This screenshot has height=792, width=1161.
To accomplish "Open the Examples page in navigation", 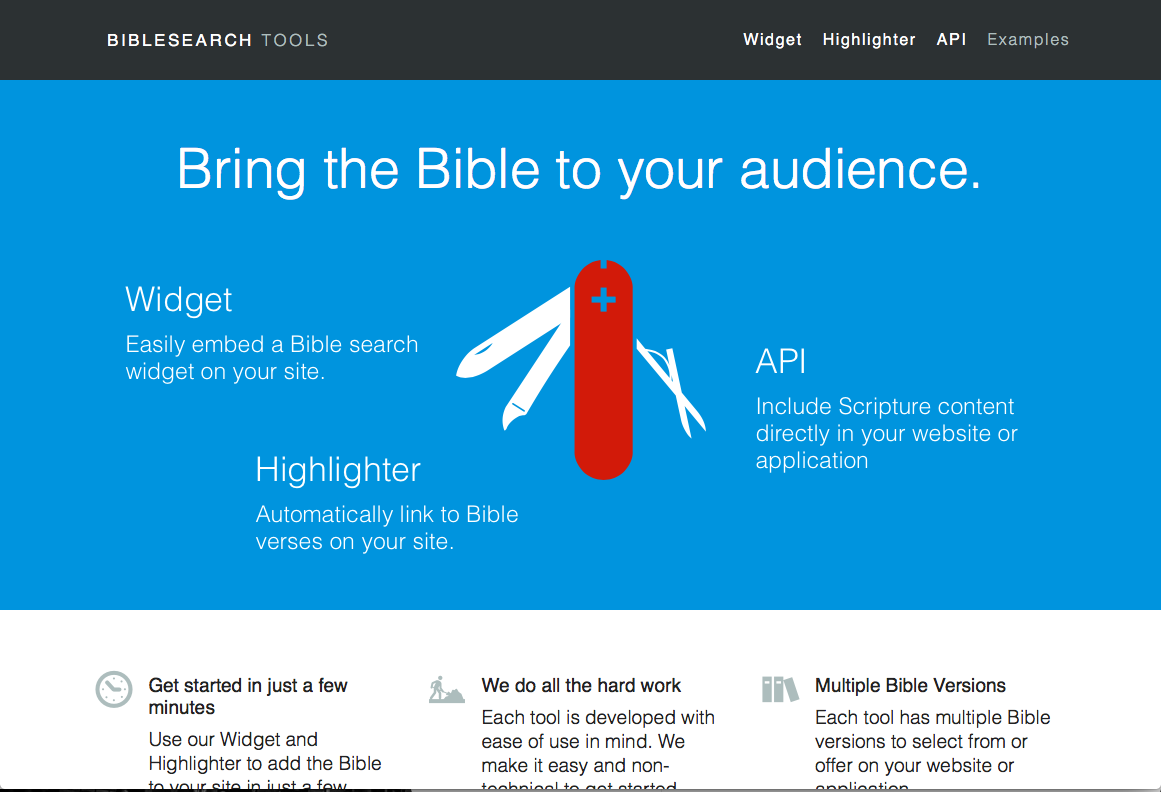I will [1028, 40].
